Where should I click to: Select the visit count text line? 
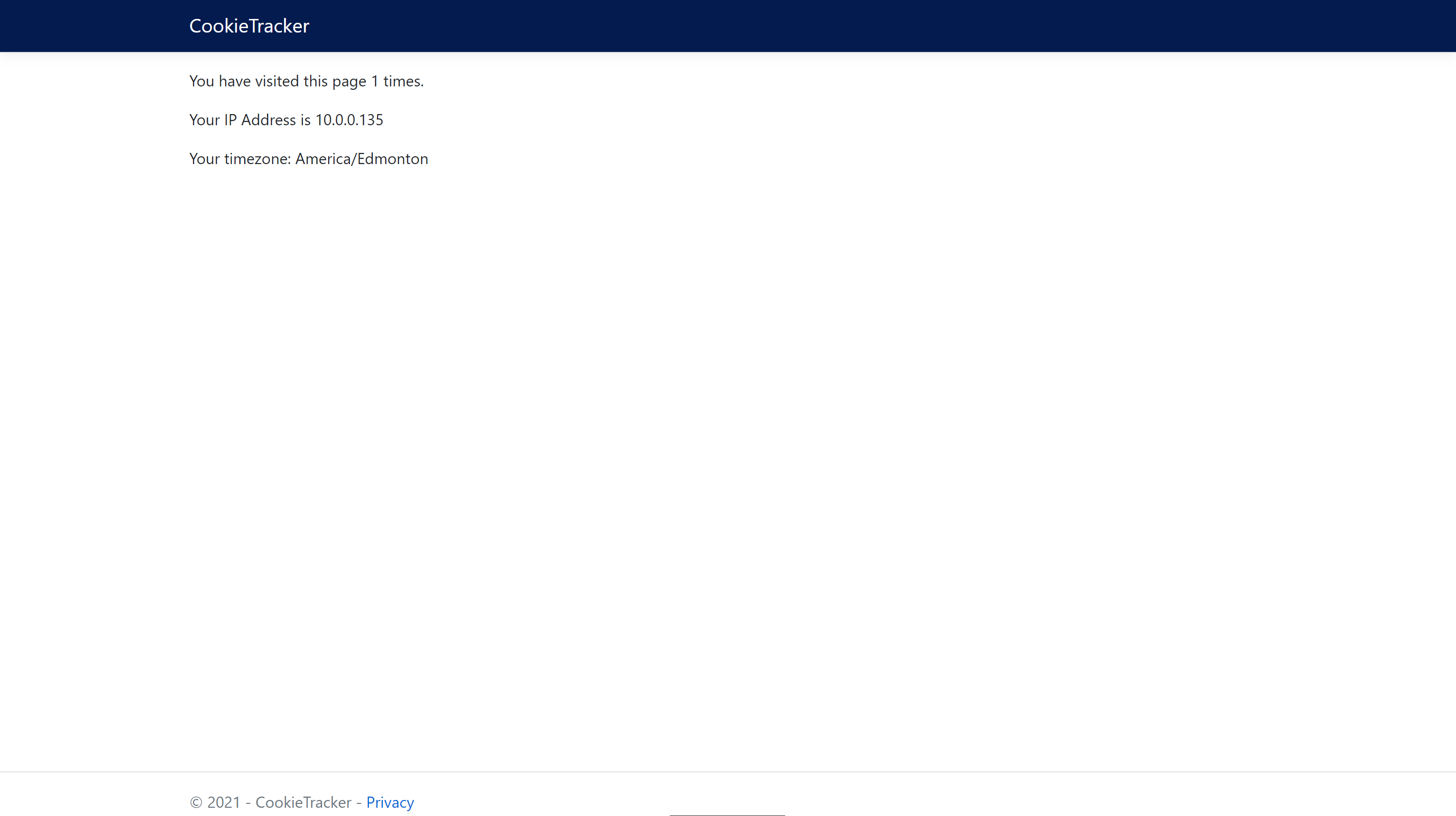point(306,81)
